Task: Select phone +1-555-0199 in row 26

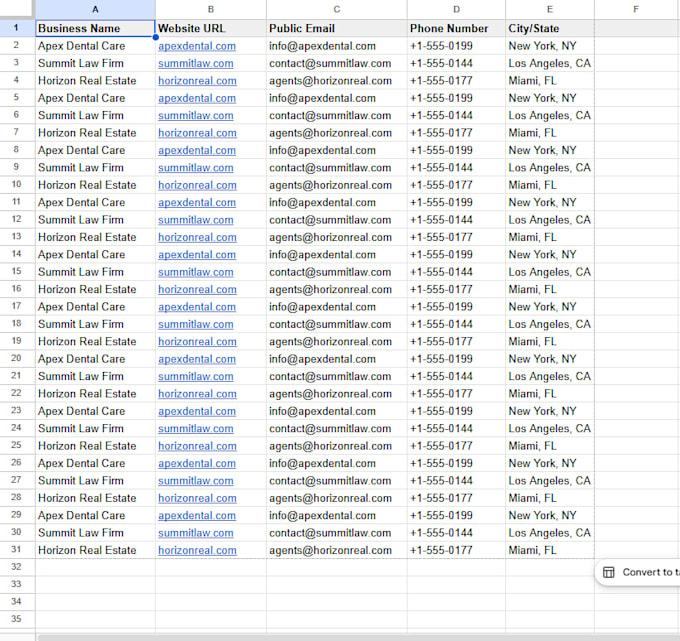Action: tap(456, 463)
